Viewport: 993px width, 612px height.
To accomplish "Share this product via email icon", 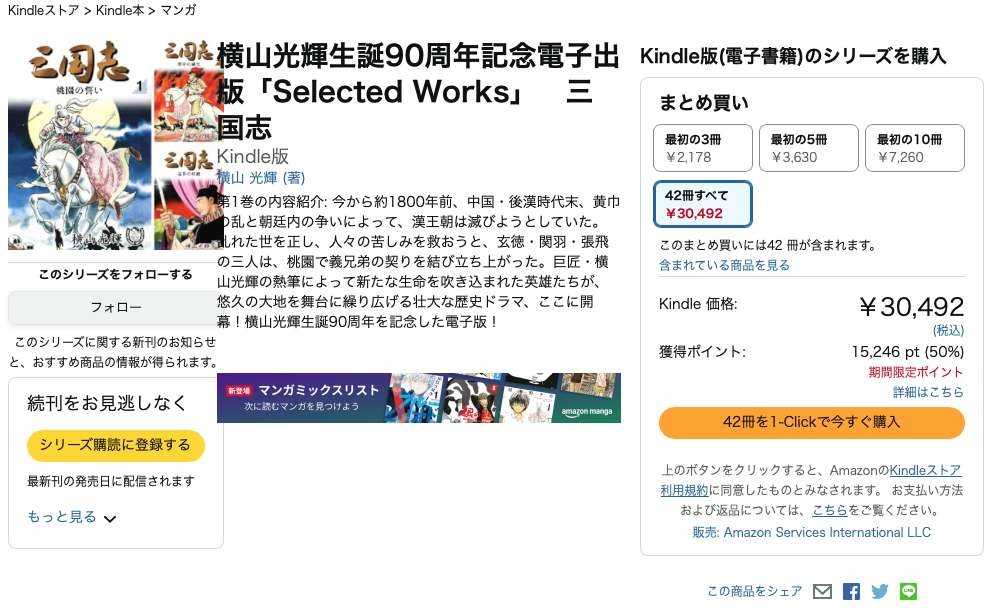I will coord(822,592).
